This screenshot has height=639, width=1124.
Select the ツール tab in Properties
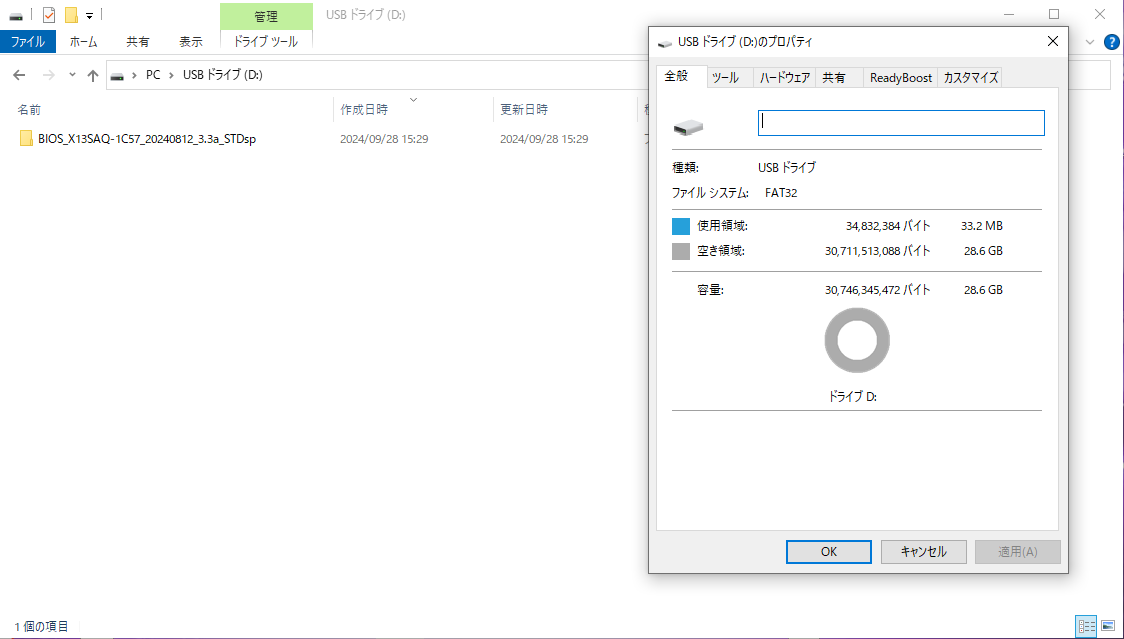(725, 78)
